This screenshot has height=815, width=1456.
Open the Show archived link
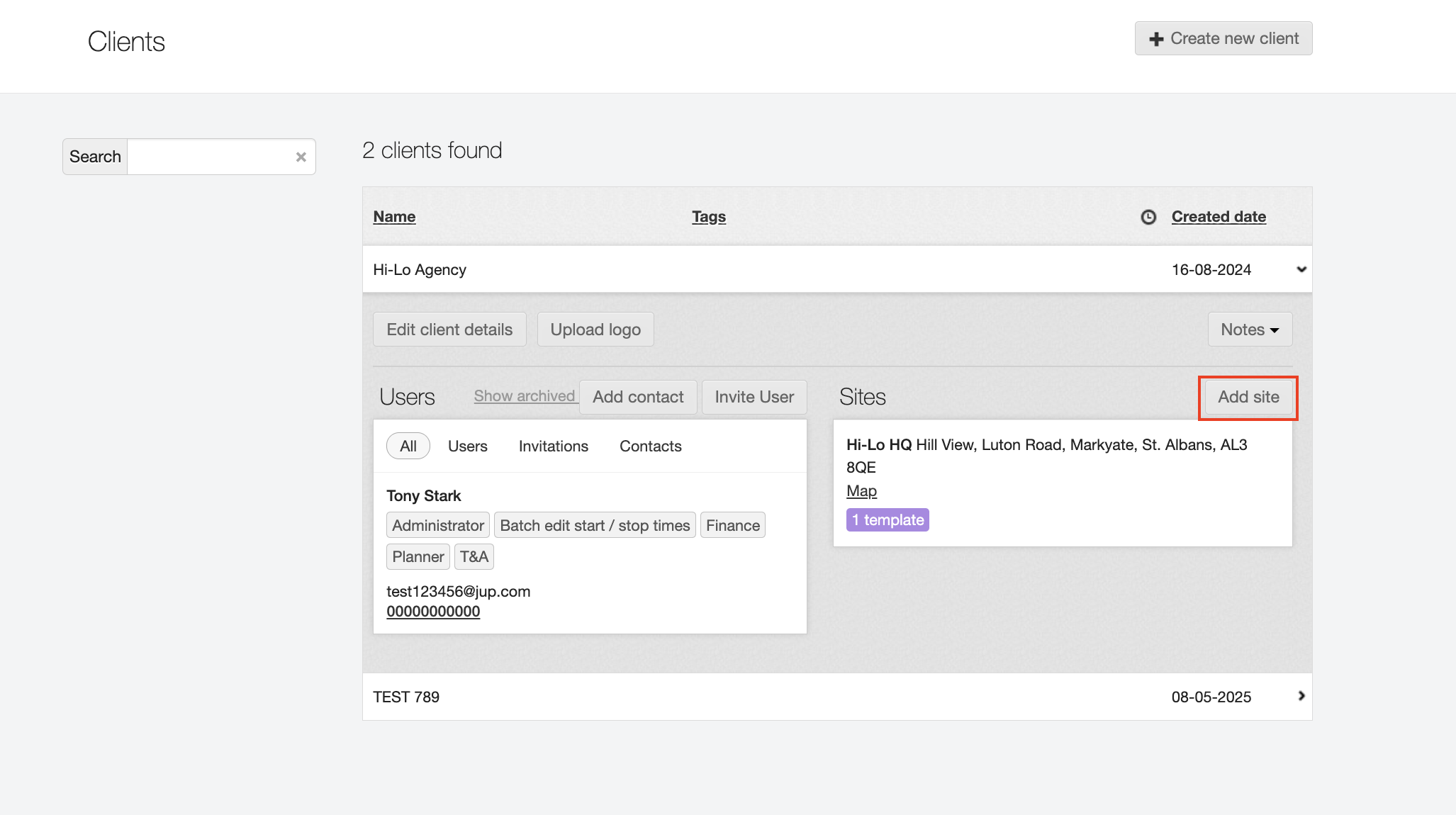point(525,396)
